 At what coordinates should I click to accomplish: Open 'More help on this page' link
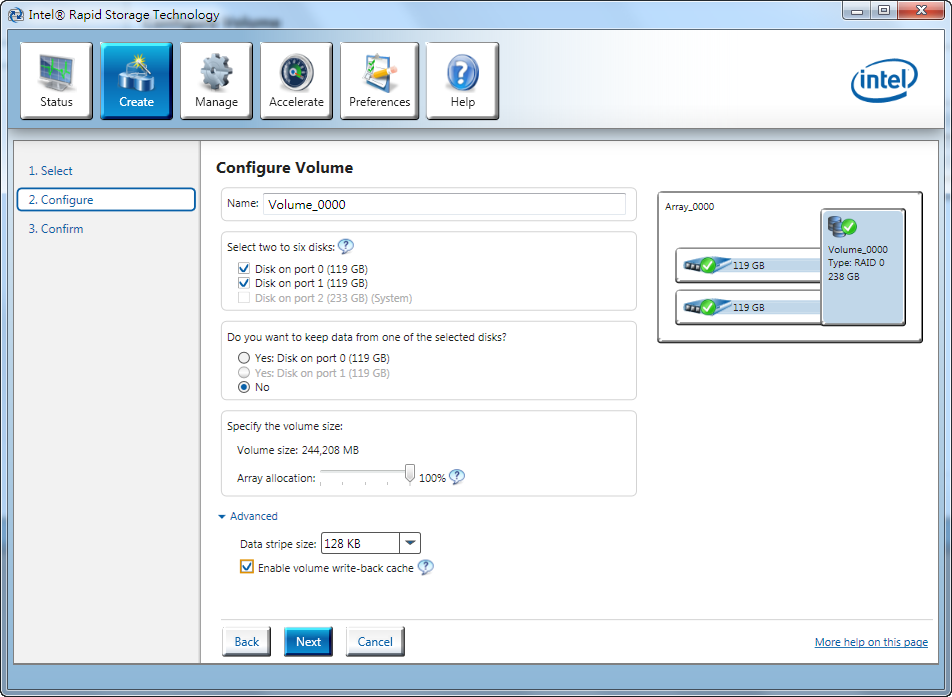[x=871, y=642]
